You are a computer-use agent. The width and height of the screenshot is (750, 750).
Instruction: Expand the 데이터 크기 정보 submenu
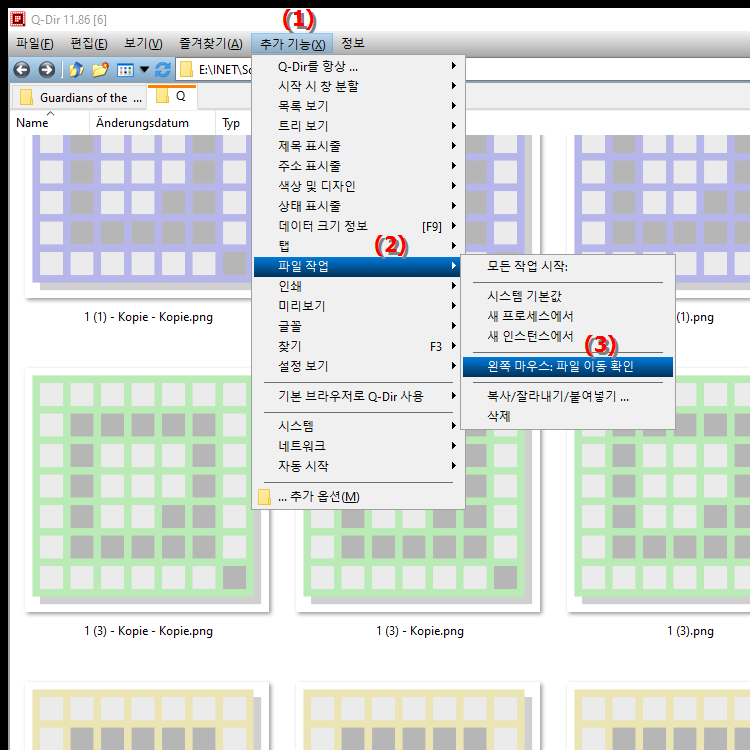coord(358,226)
